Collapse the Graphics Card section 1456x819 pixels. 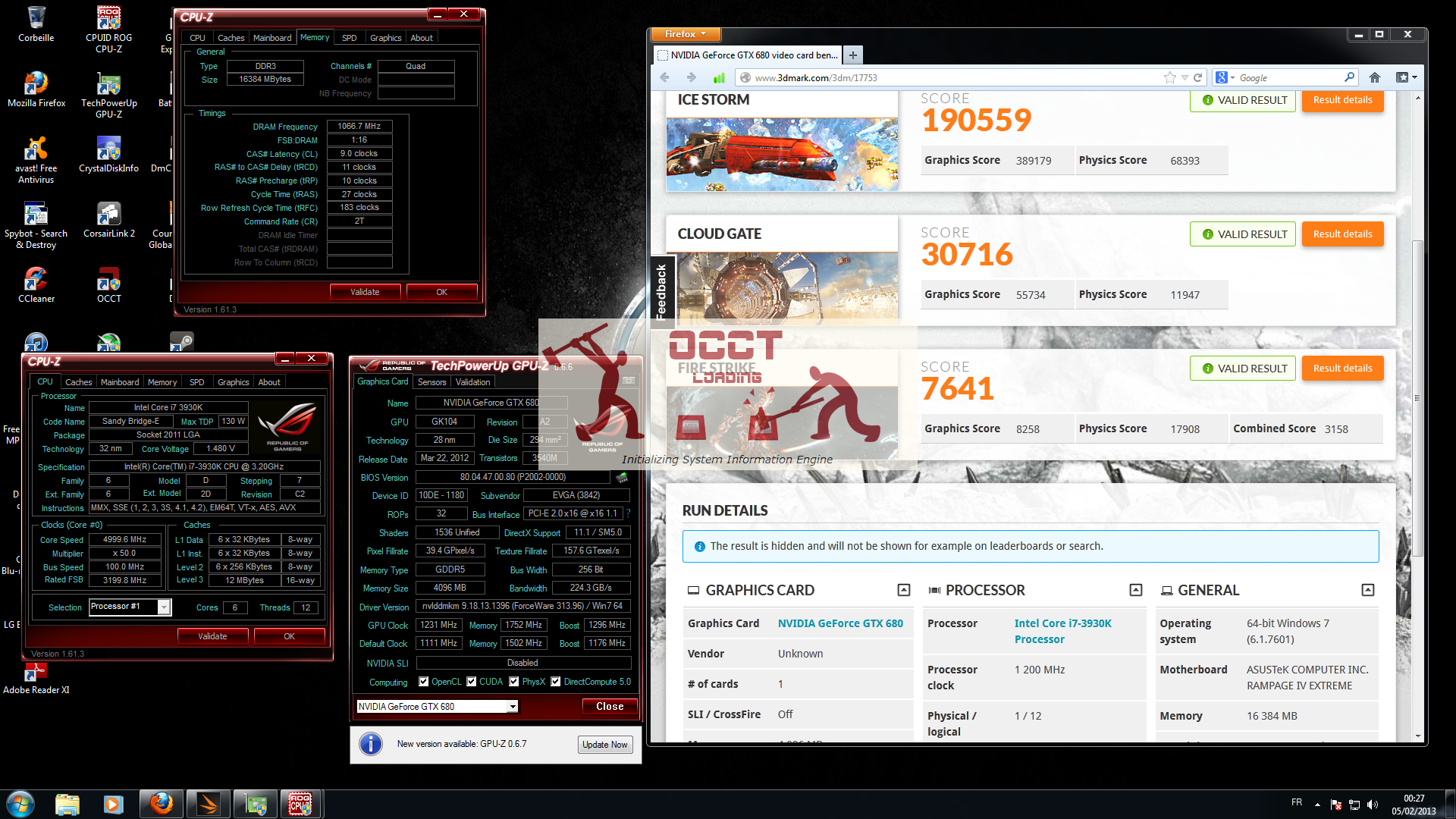[904, 590]
